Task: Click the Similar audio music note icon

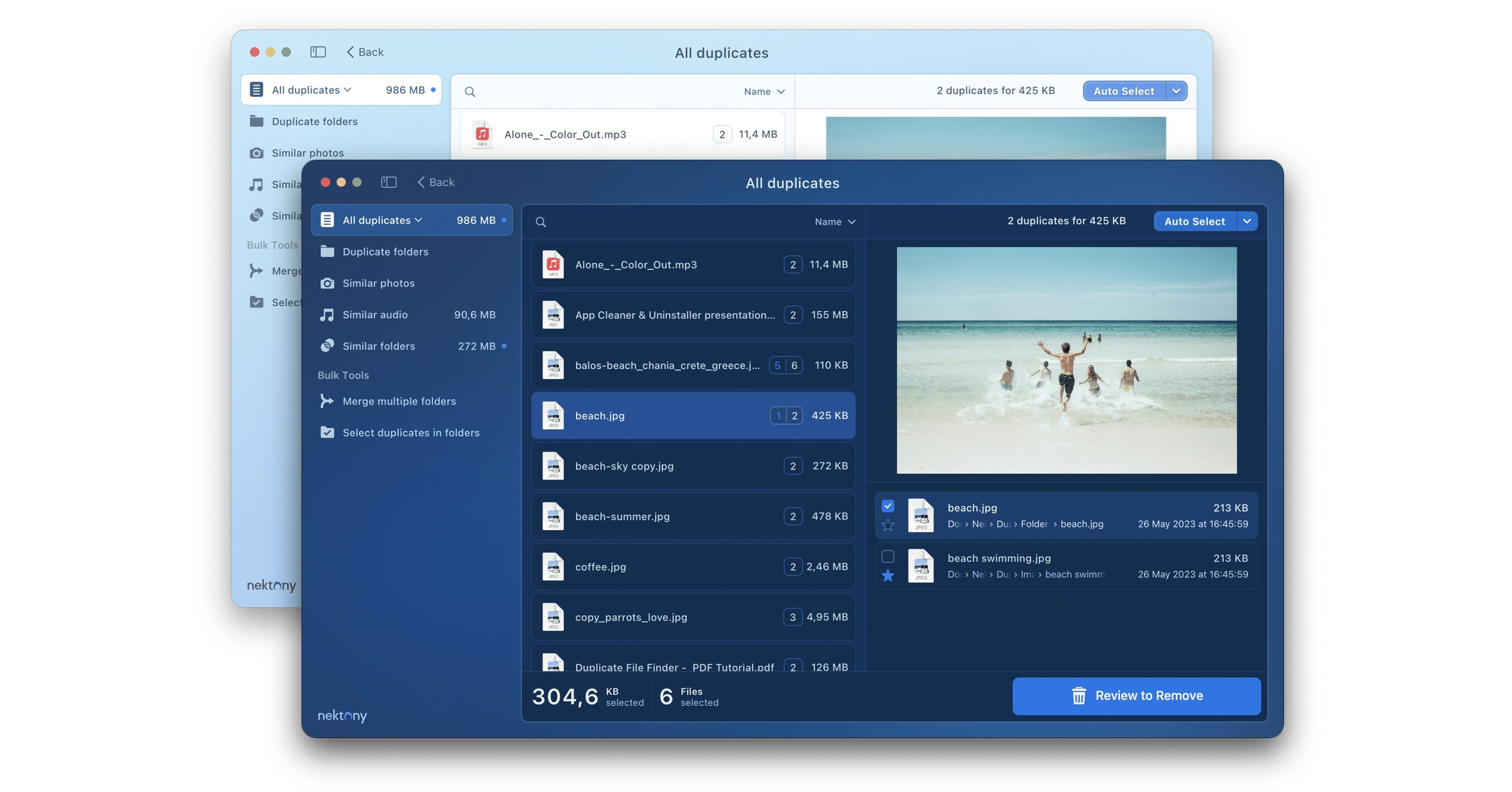Action: pos(327,315)
